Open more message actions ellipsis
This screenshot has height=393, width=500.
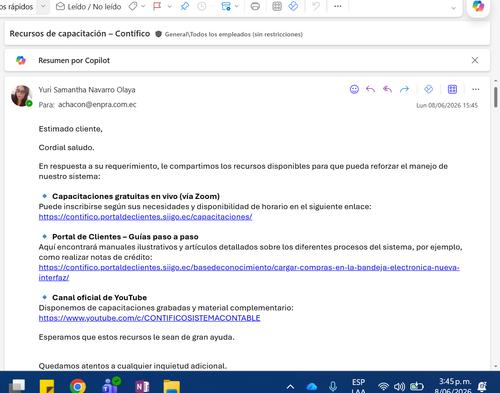[x=476, y=89]
